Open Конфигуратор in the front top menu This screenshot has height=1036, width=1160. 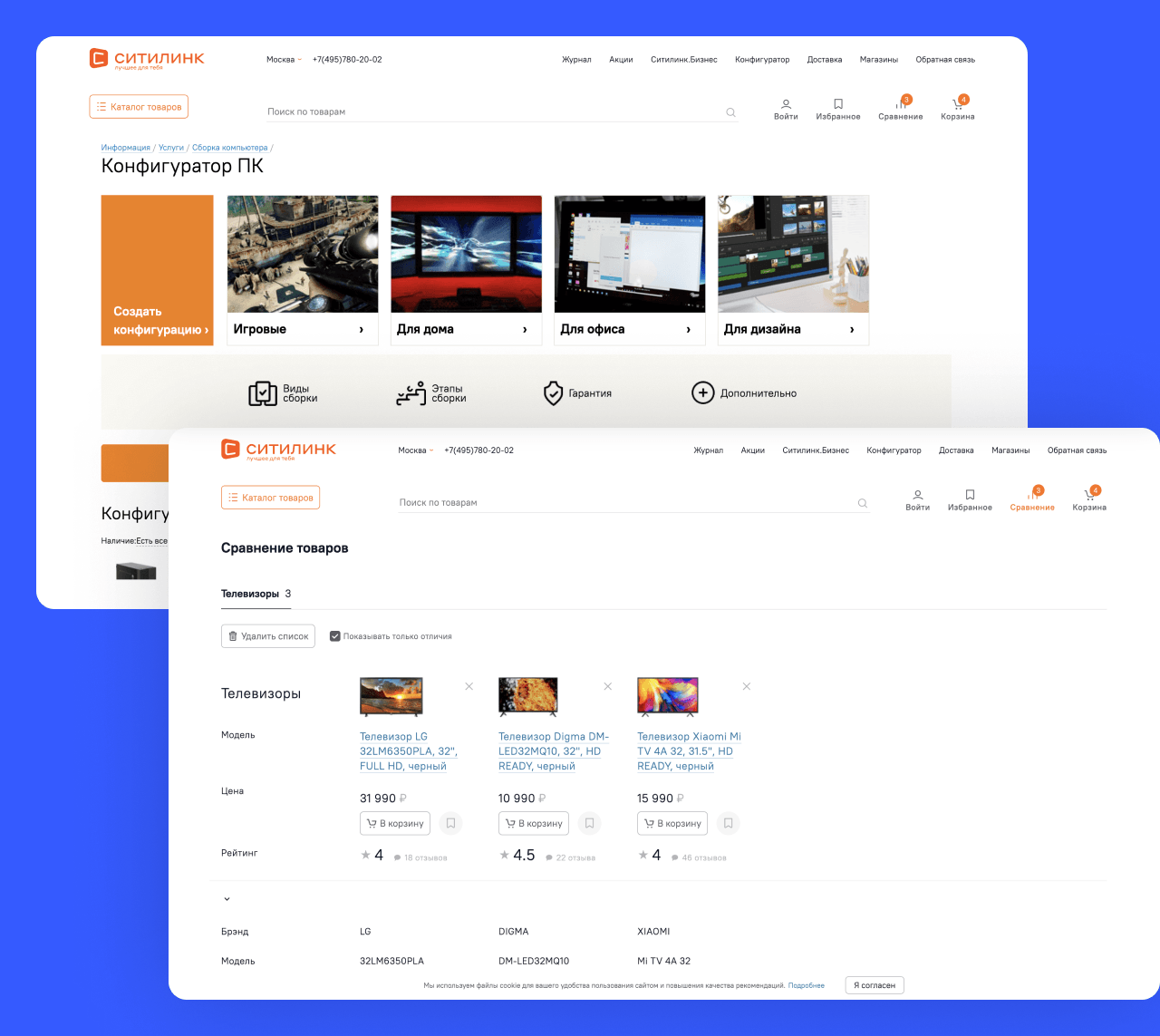(894, 450)
